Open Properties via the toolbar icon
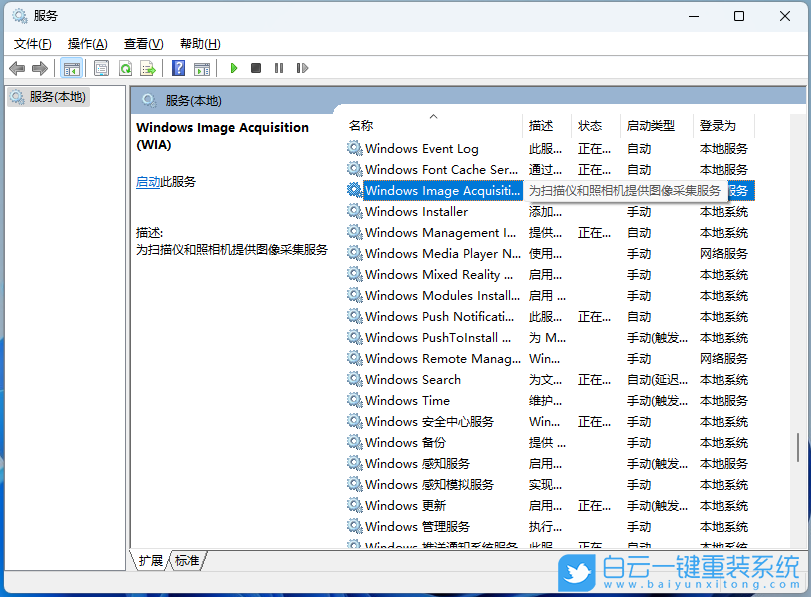This screenshot has height=597, width=811. click(101, 68)
